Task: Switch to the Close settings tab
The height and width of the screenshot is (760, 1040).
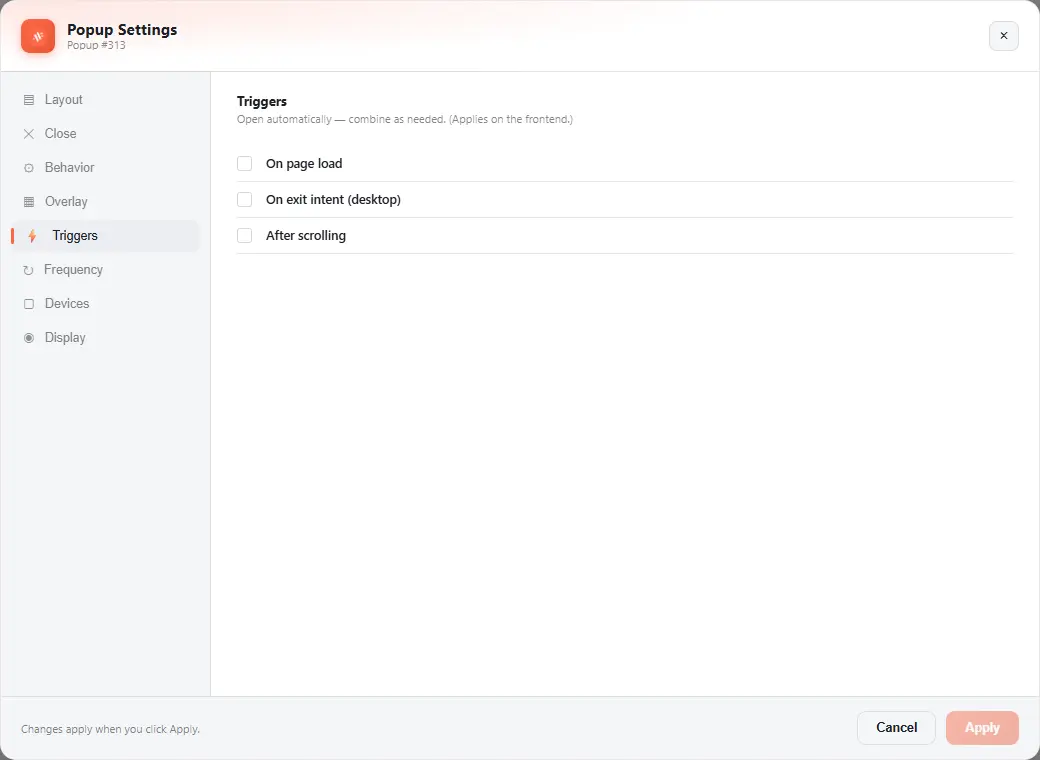Action: (x=105, y=134)
